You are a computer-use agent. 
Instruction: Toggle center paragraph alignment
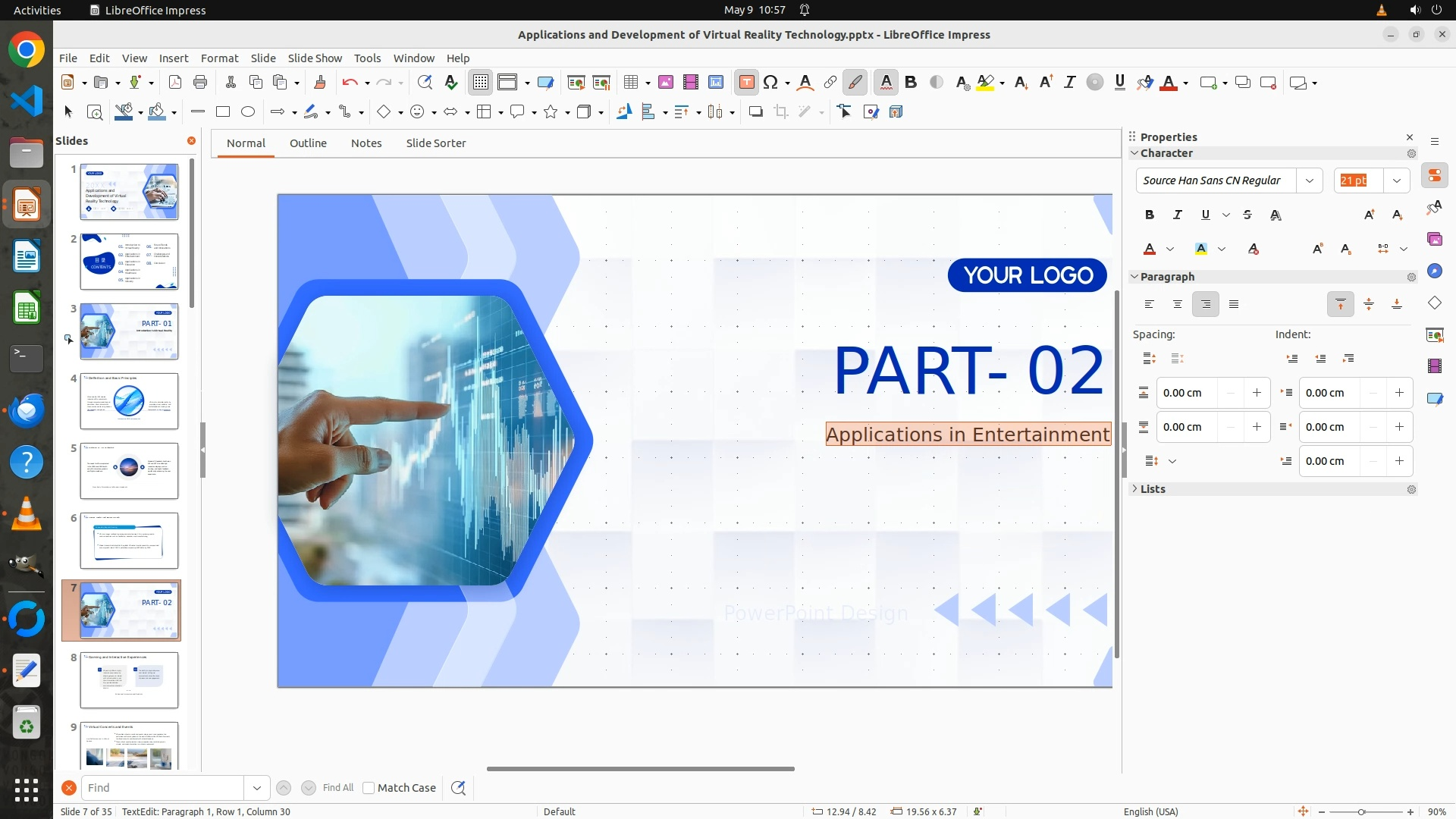point(1177,304)
